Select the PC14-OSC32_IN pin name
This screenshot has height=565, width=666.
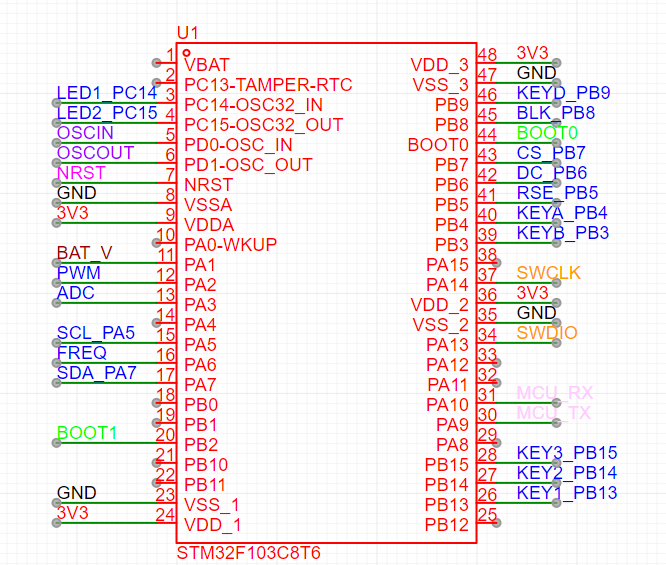(254, 105)
